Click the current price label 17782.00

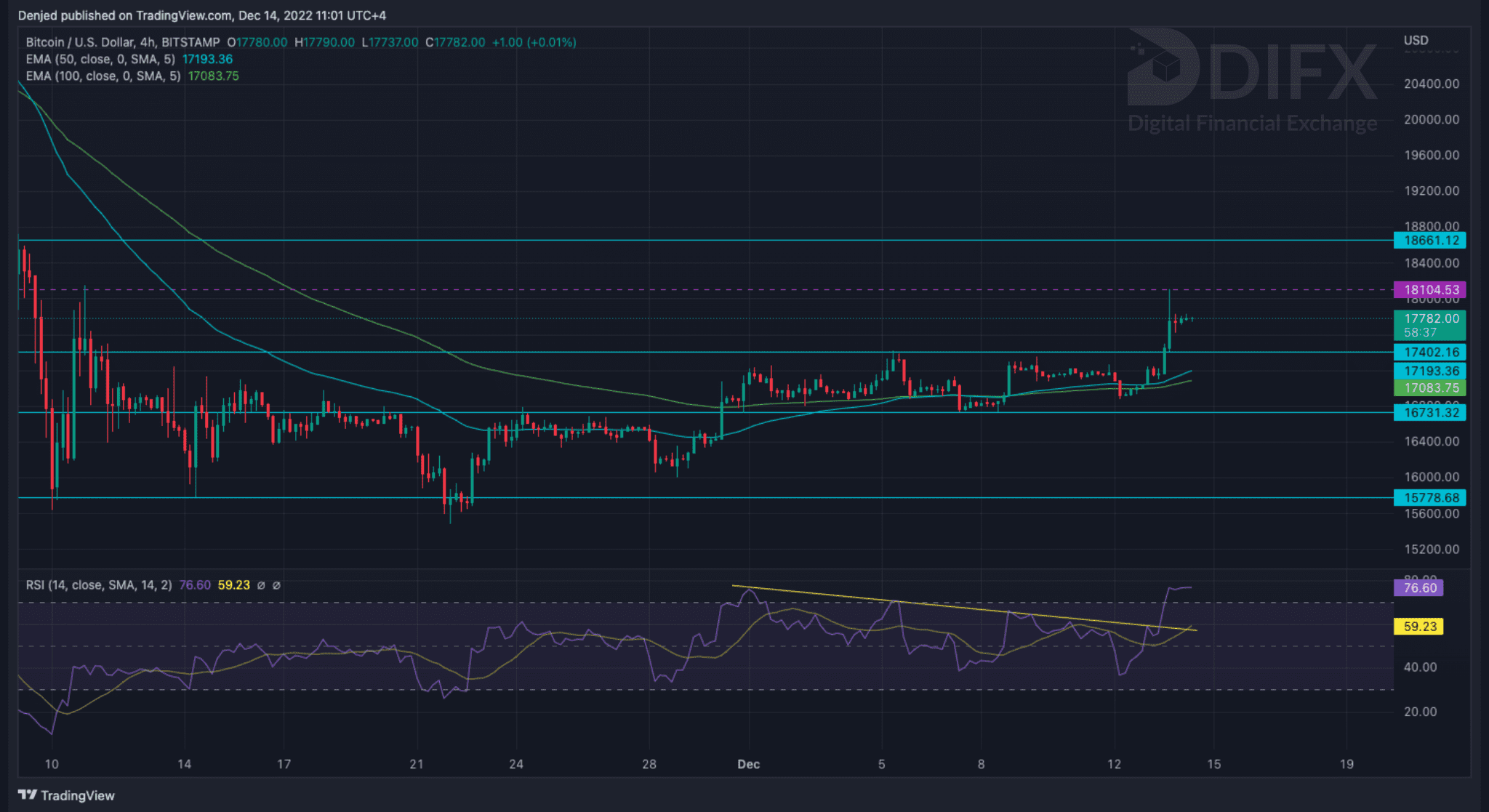pos(1430,318)
